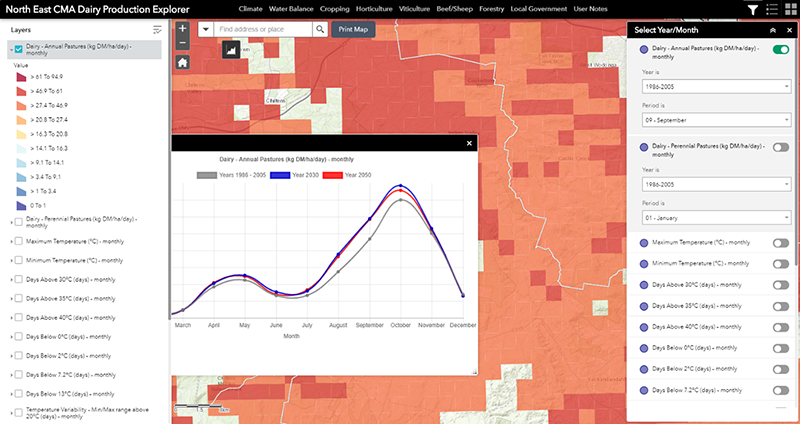Image resolution: width=800 pixels, height=424 pixels.
Task: Open the chart widget icon
Action: point(229,49)
